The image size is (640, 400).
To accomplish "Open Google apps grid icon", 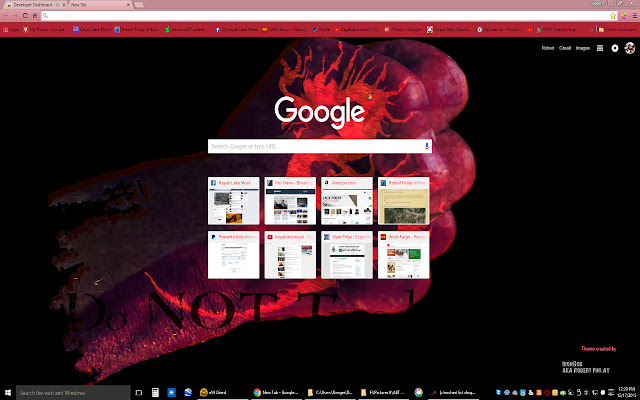I will (x=600, y=48).
